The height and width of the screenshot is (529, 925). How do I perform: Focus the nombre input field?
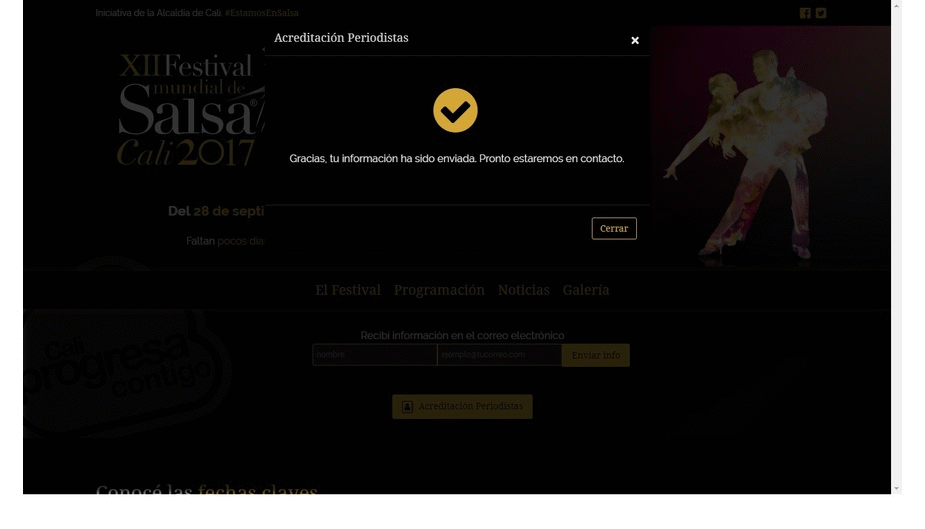375,355
